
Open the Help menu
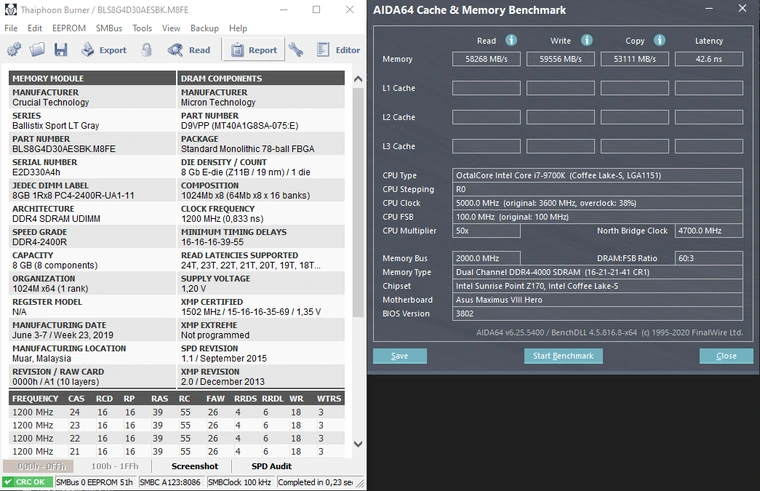click(238, 28)
